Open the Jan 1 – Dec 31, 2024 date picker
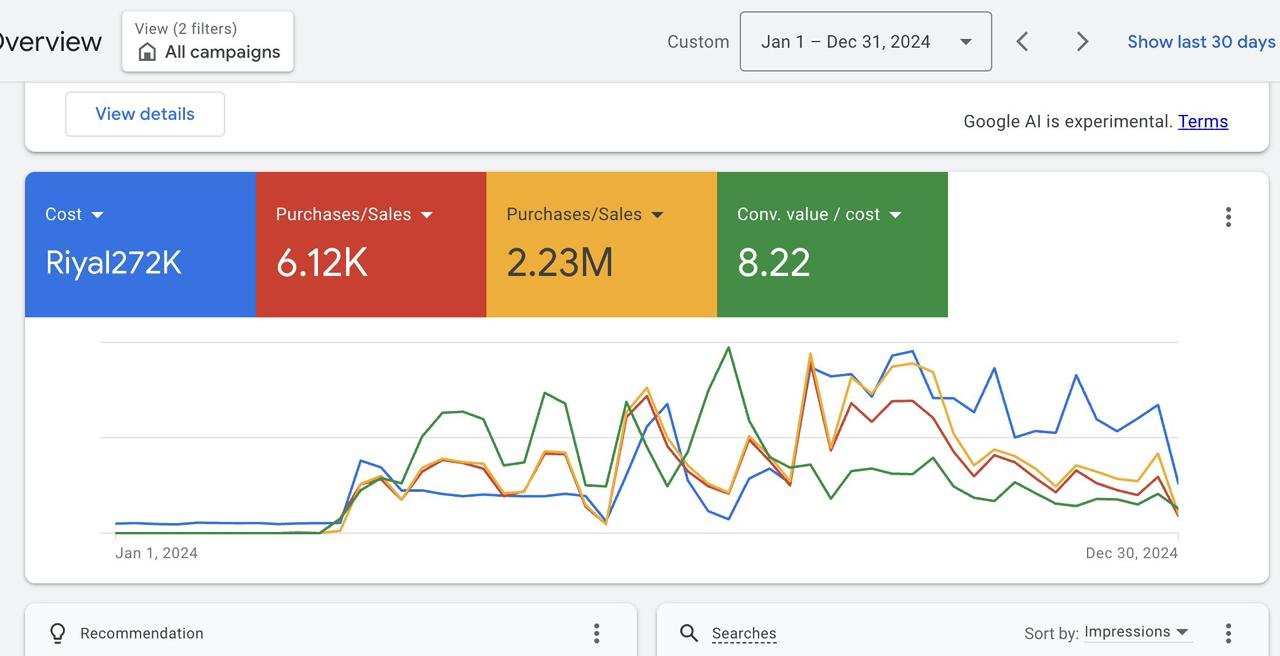Viewport: 1280px width, 656px height. click(865, 41)
